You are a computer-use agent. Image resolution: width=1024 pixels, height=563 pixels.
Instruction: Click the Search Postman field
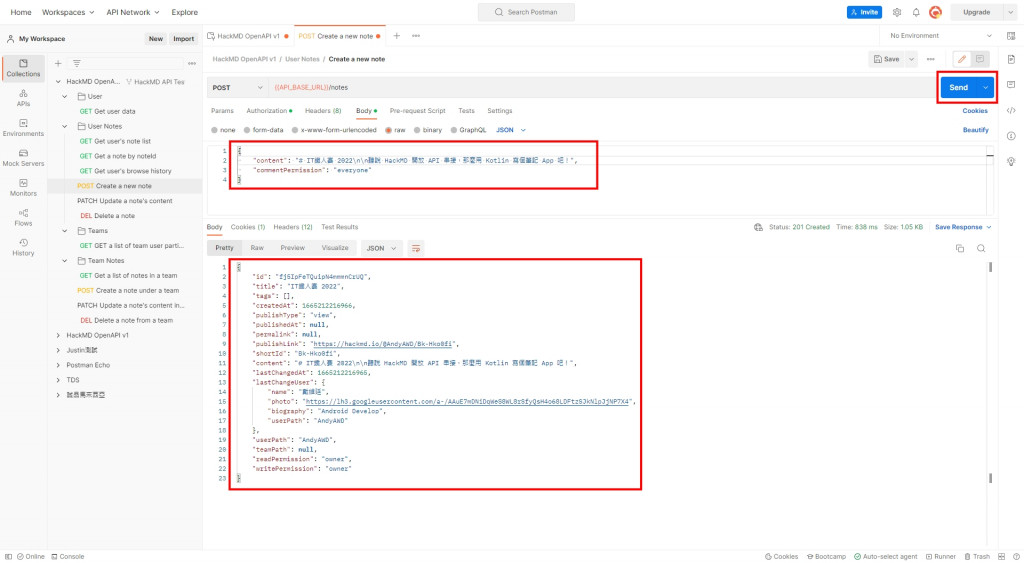[526, 12]
